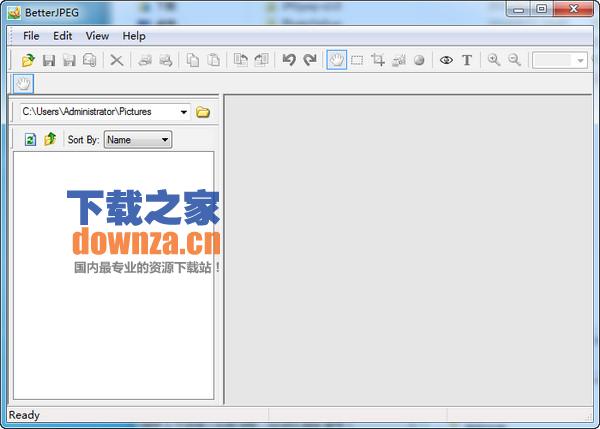600x429 pixels.
Task: Click the refresh folder icon
Action: point(30,139)
